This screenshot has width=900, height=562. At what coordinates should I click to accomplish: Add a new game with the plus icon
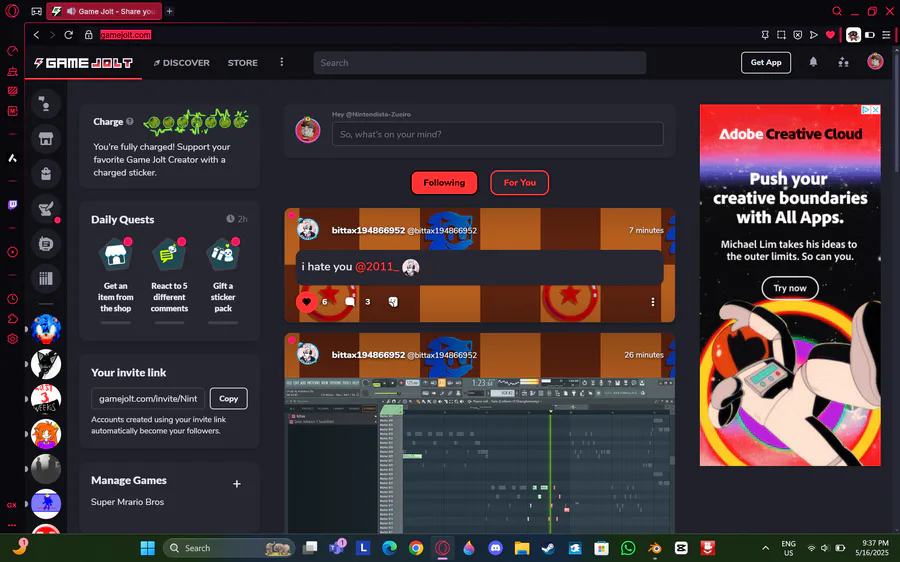[x=236, y=484]
